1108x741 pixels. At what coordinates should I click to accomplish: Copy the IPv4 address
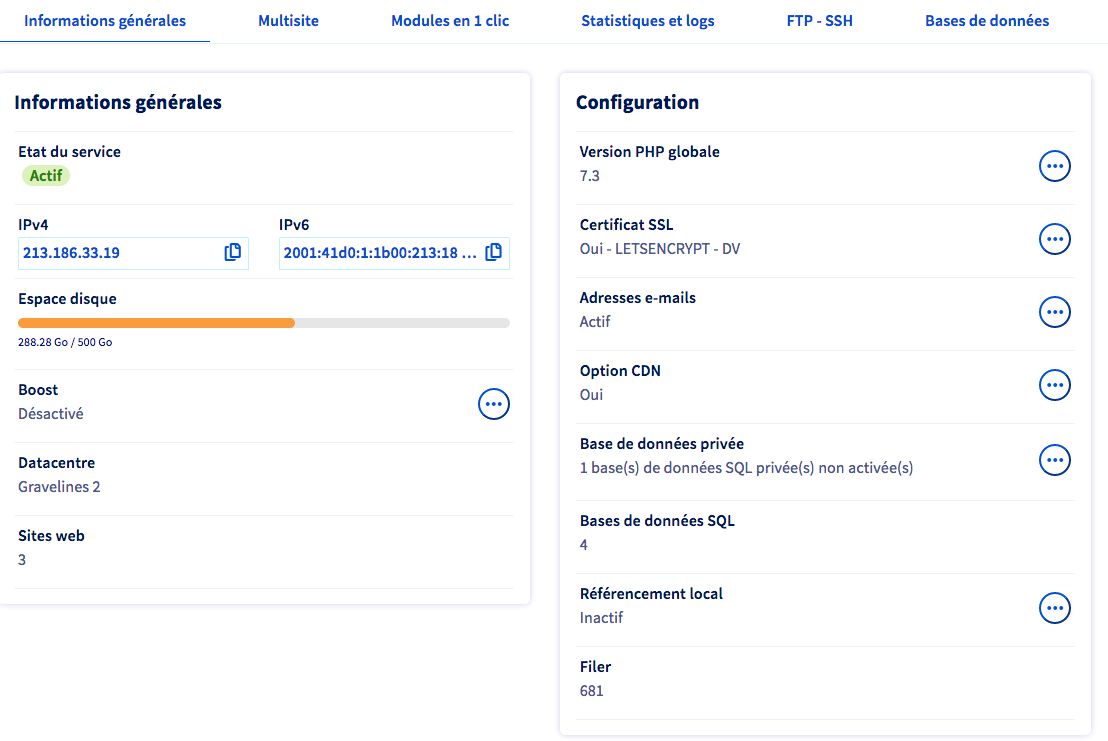(x=233, y=253)
